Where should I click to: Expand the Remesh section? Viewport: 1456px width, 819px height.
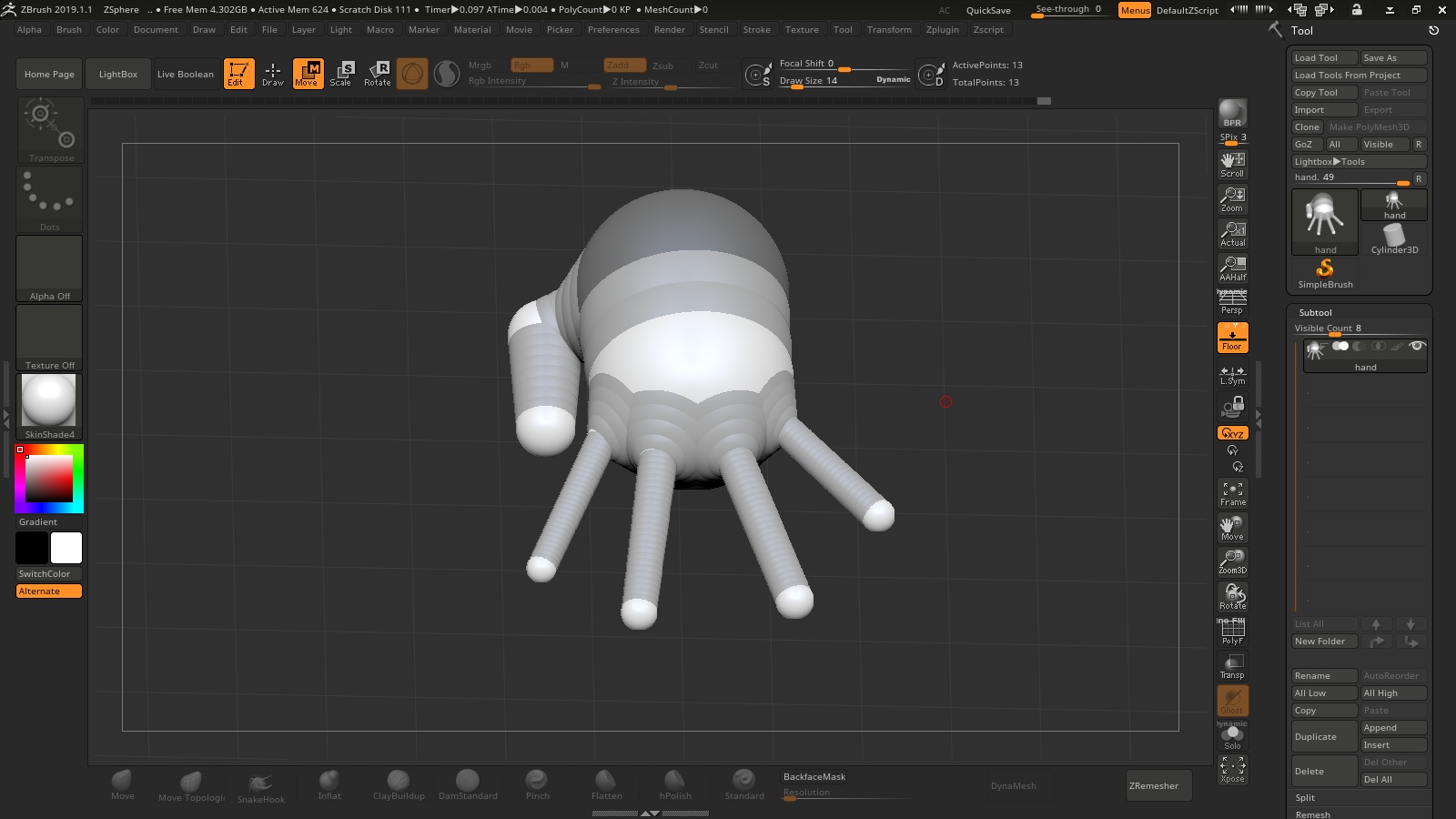coord(1312,814)
